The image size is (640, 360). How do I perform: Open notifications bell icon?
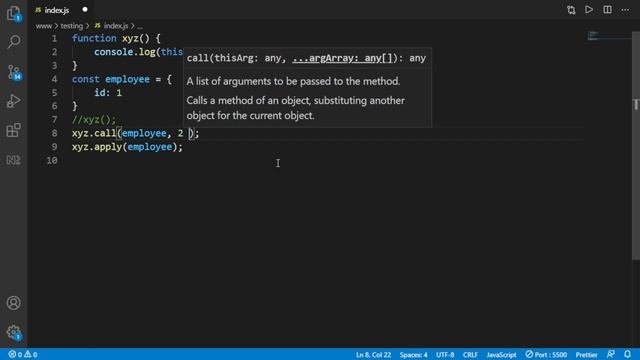627,354
